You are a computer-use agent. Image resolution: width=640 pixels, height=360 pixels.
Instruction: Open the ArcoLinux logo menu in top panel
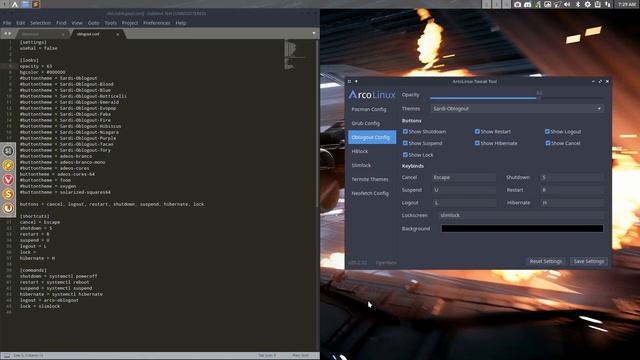[x=15, y=4]
